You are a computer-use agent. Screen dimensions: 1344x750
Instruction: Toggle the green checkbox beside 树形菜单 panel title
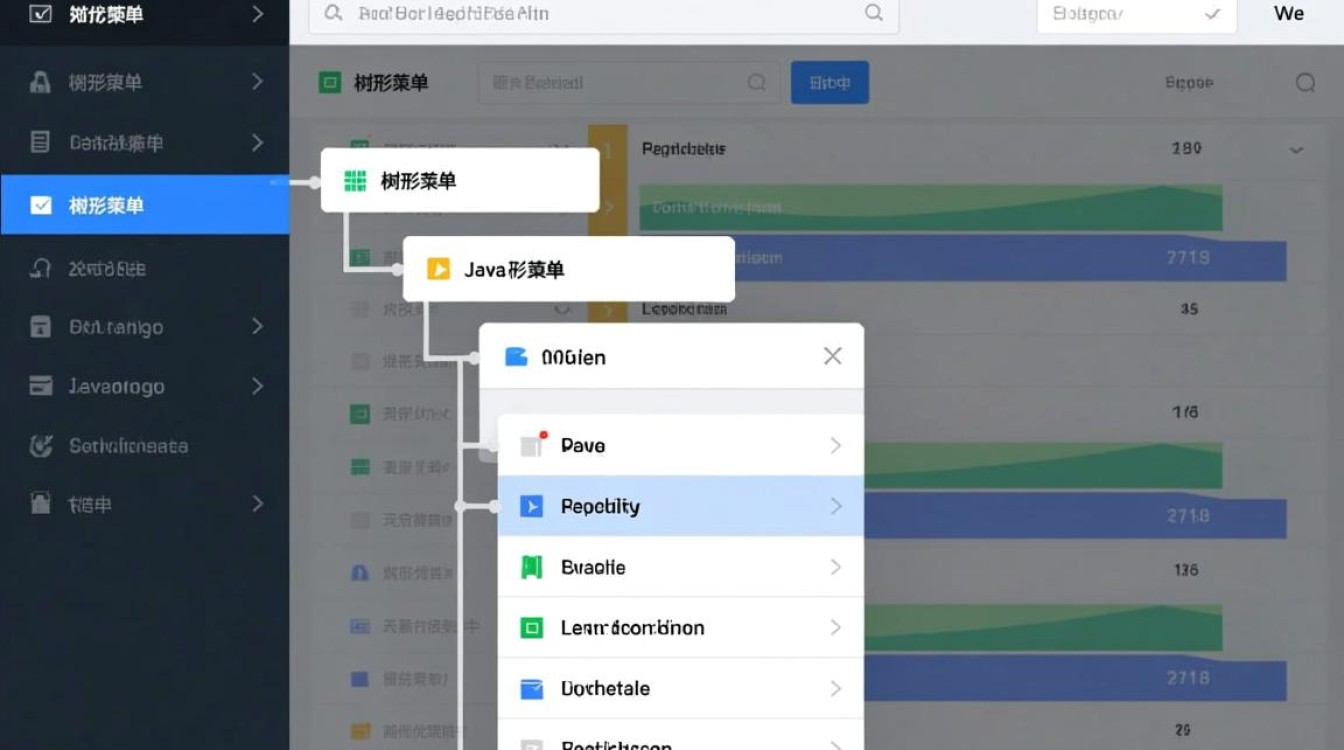(329, 83)
